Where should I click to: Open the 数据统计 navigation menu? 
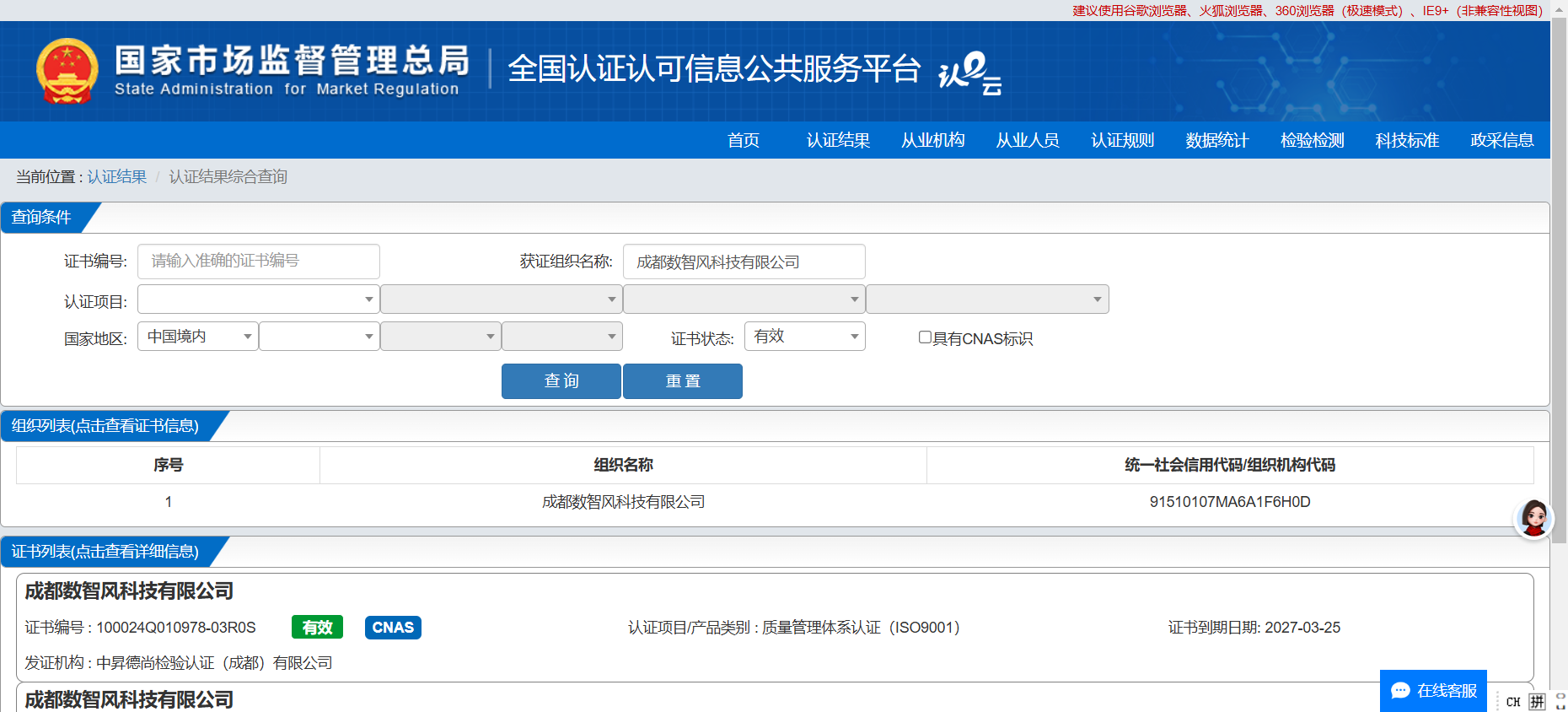point(1216,140)
